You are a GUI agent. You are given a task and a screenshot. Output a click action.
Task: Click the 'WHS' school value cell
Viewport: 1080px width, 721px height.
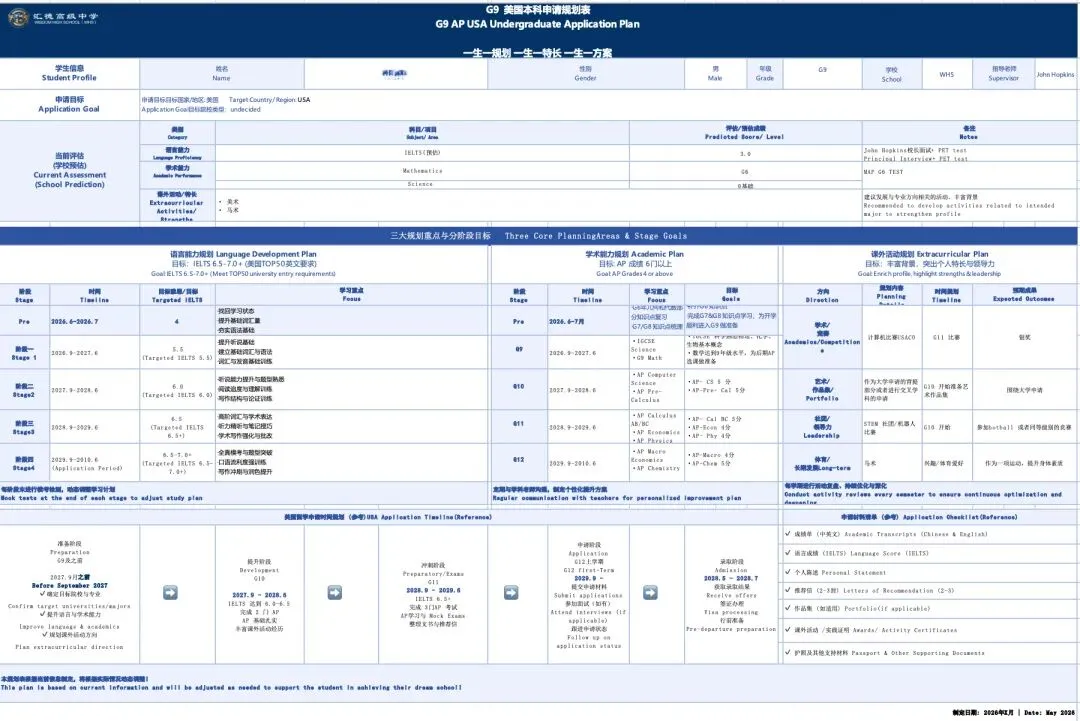coord(947,74)
